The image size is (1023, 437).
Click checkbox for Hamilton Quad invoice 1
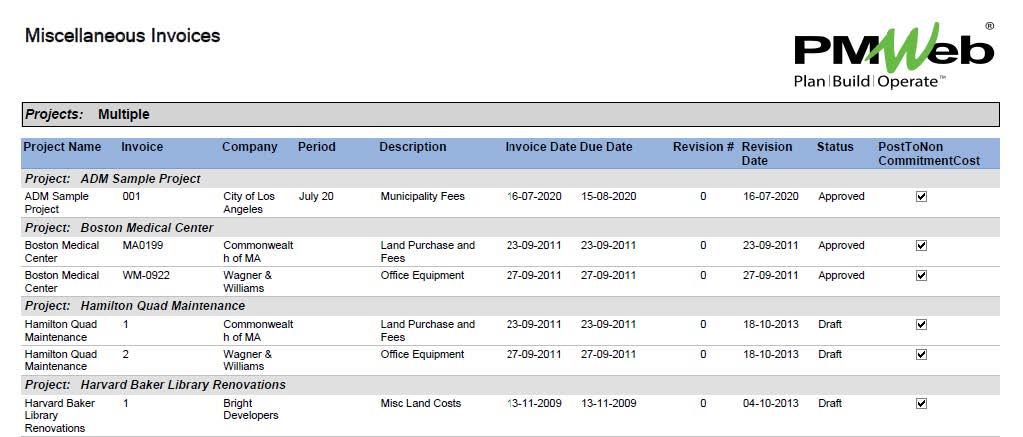tap(921, 325)
